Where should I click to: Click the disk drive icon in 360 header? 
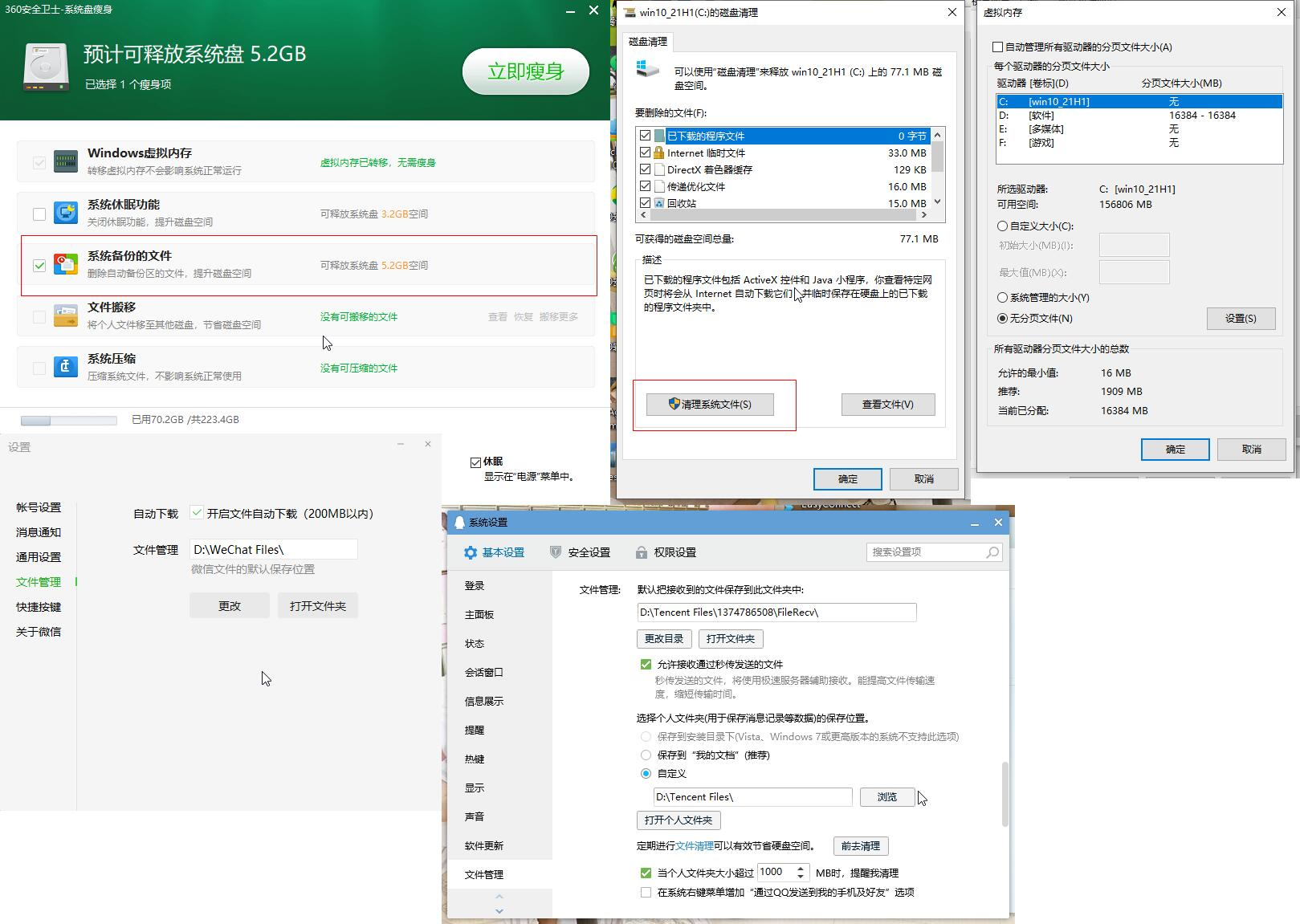(x=47, y=67)
